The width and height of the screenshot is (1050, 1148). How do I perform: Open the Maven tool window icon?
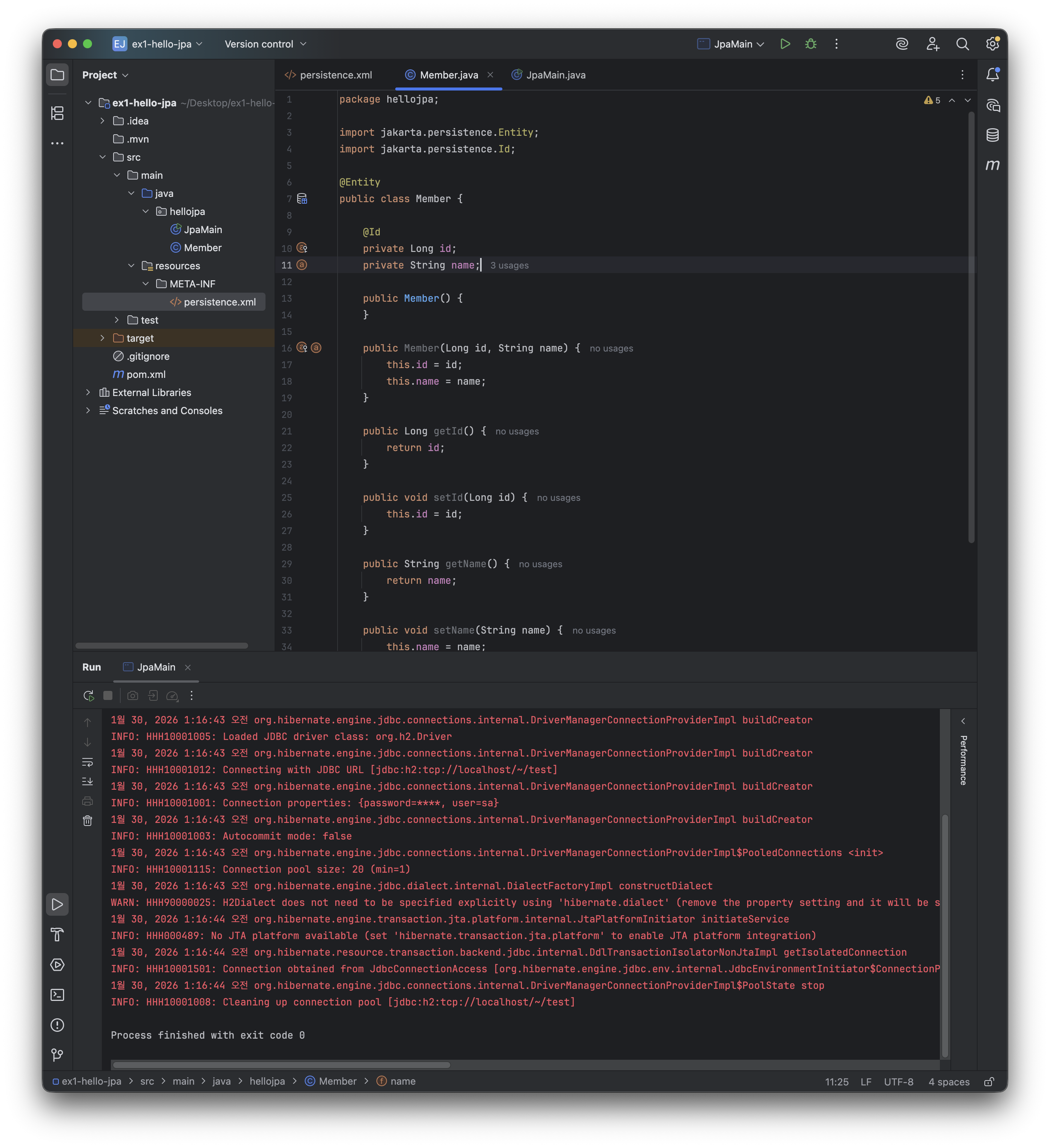click(992, 165)
